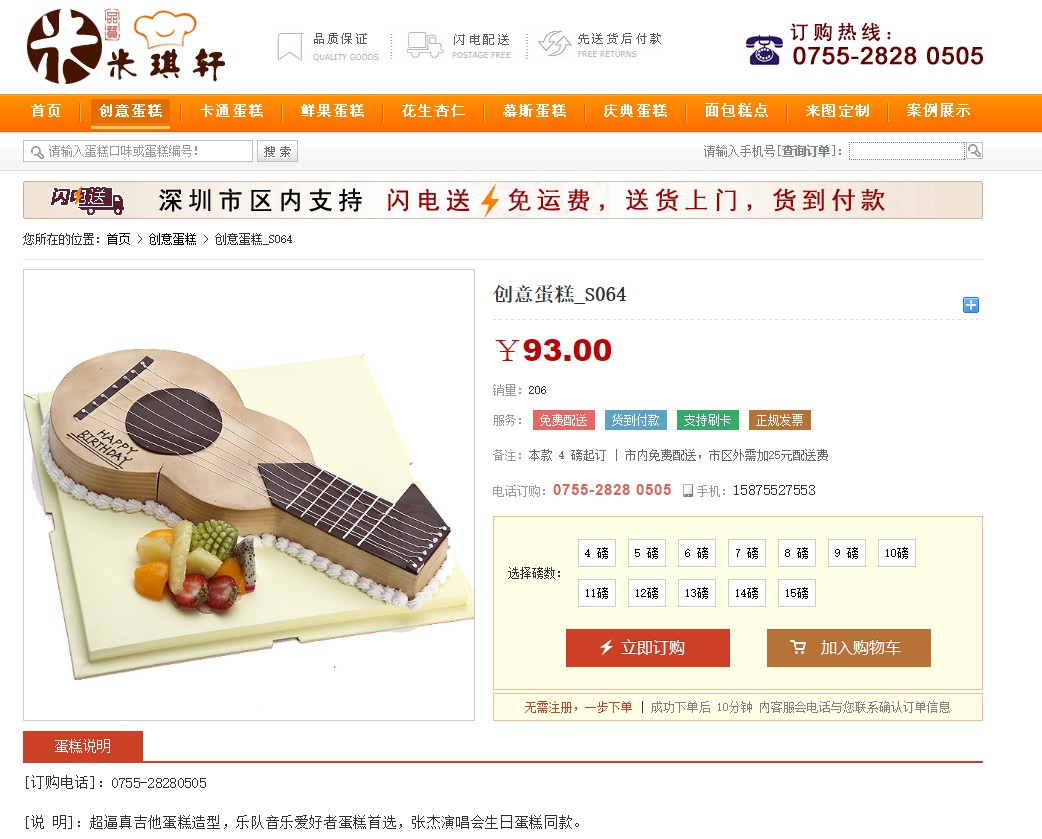Click the hotline telephone icon
This screenshot has height=839, width=1042.
tap(764, 49)
